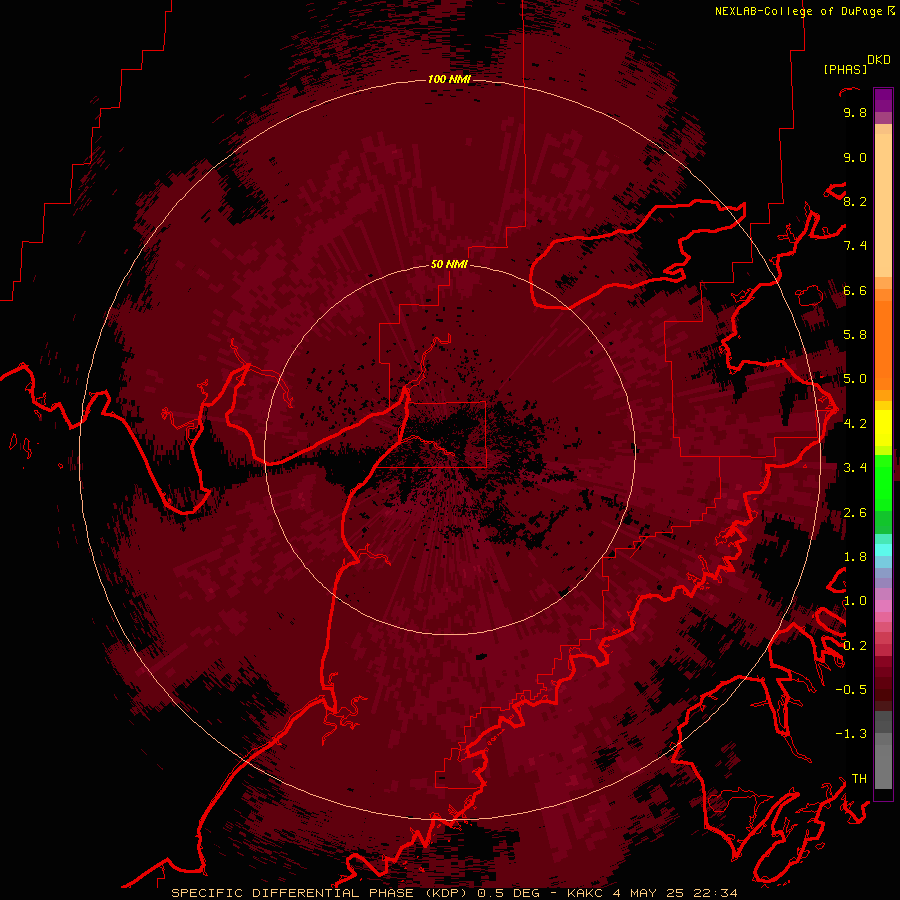Click the 7.4 legend value

[x=855, y=246]
